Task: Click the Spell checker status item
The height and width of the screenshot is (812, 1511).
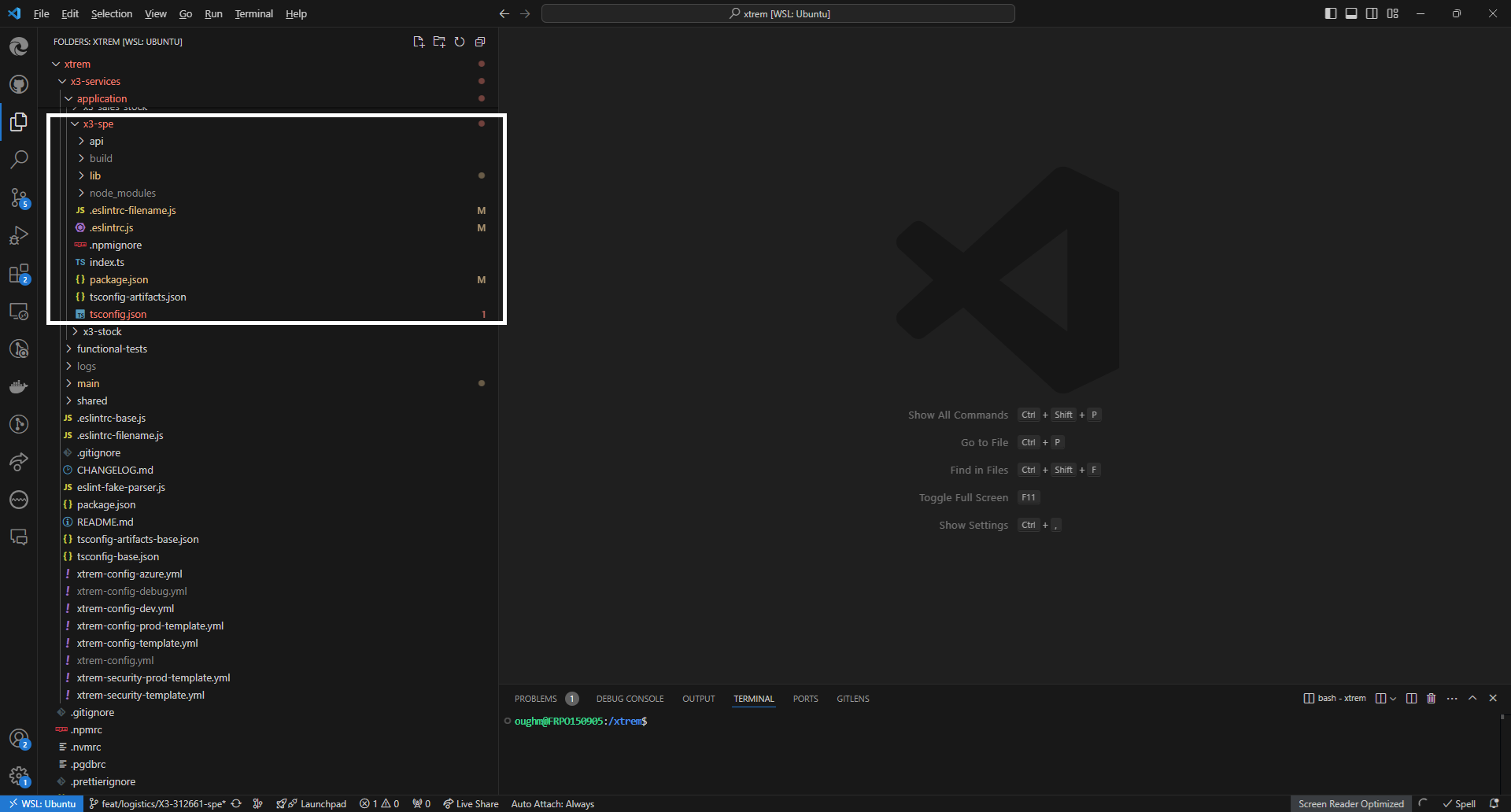Action: point(1459,803)
